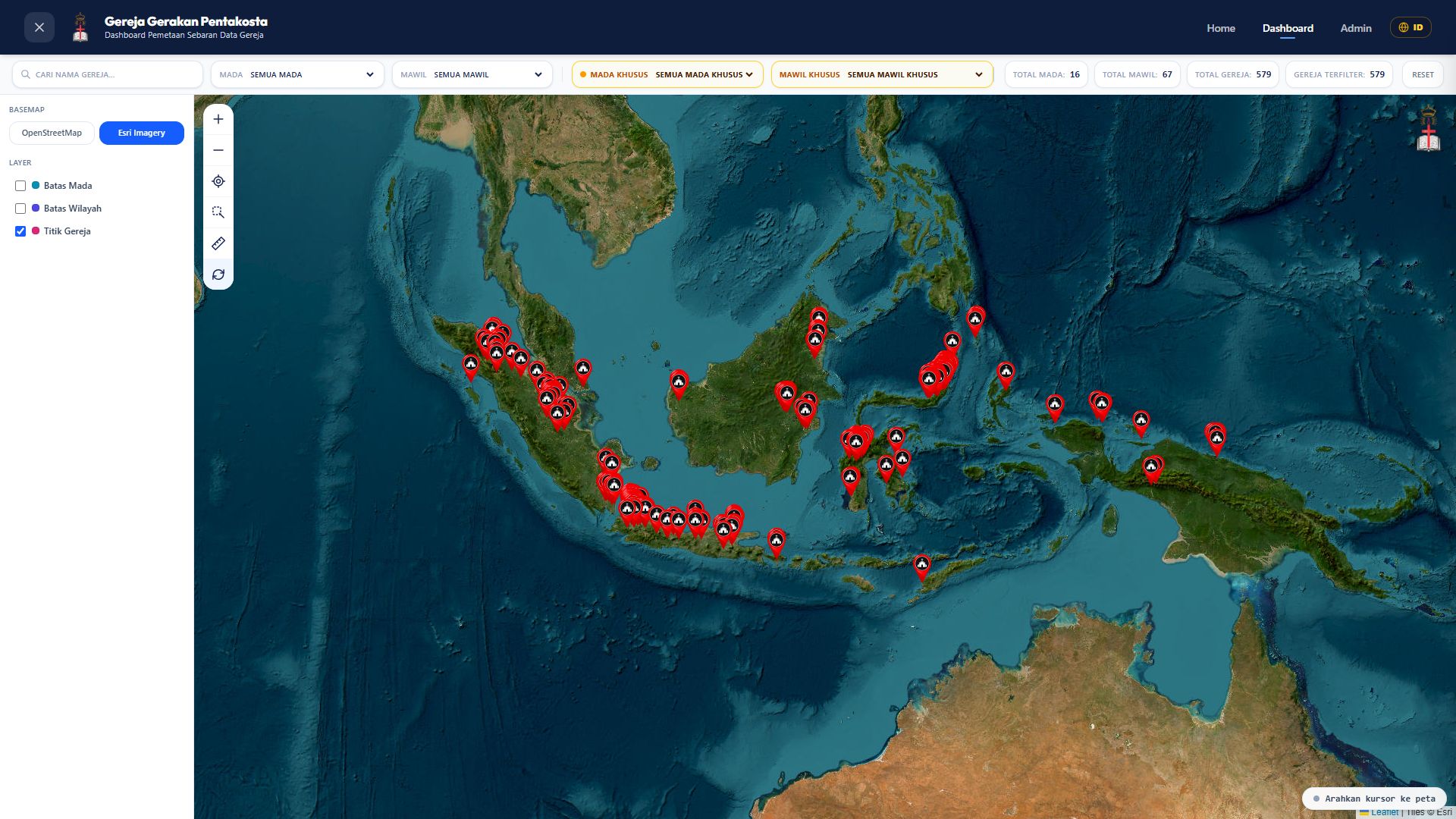This screenshot has height=819, width=1456.
Task: Click the refresh map icon
Action: pos(218,275)
